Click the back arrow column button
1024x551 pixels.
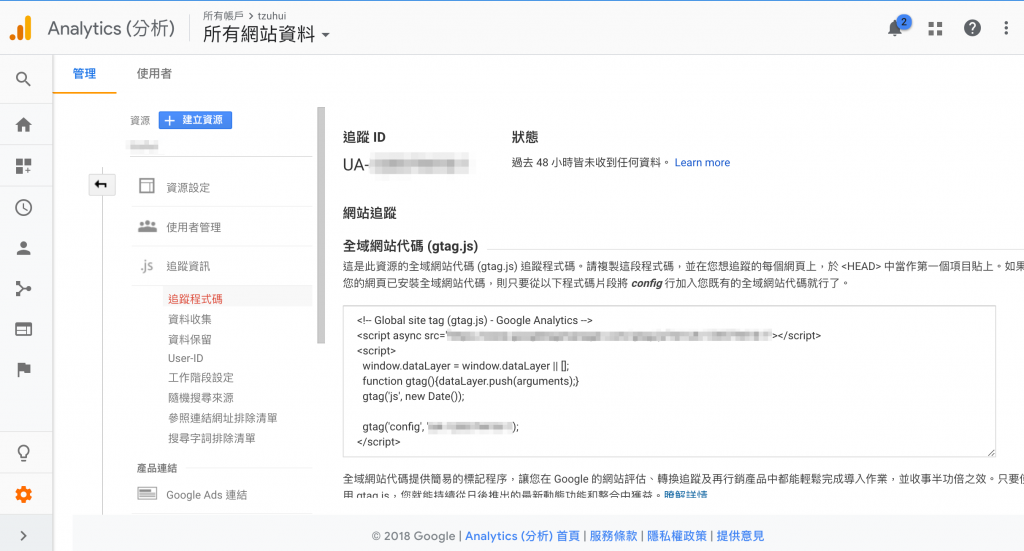101,185
